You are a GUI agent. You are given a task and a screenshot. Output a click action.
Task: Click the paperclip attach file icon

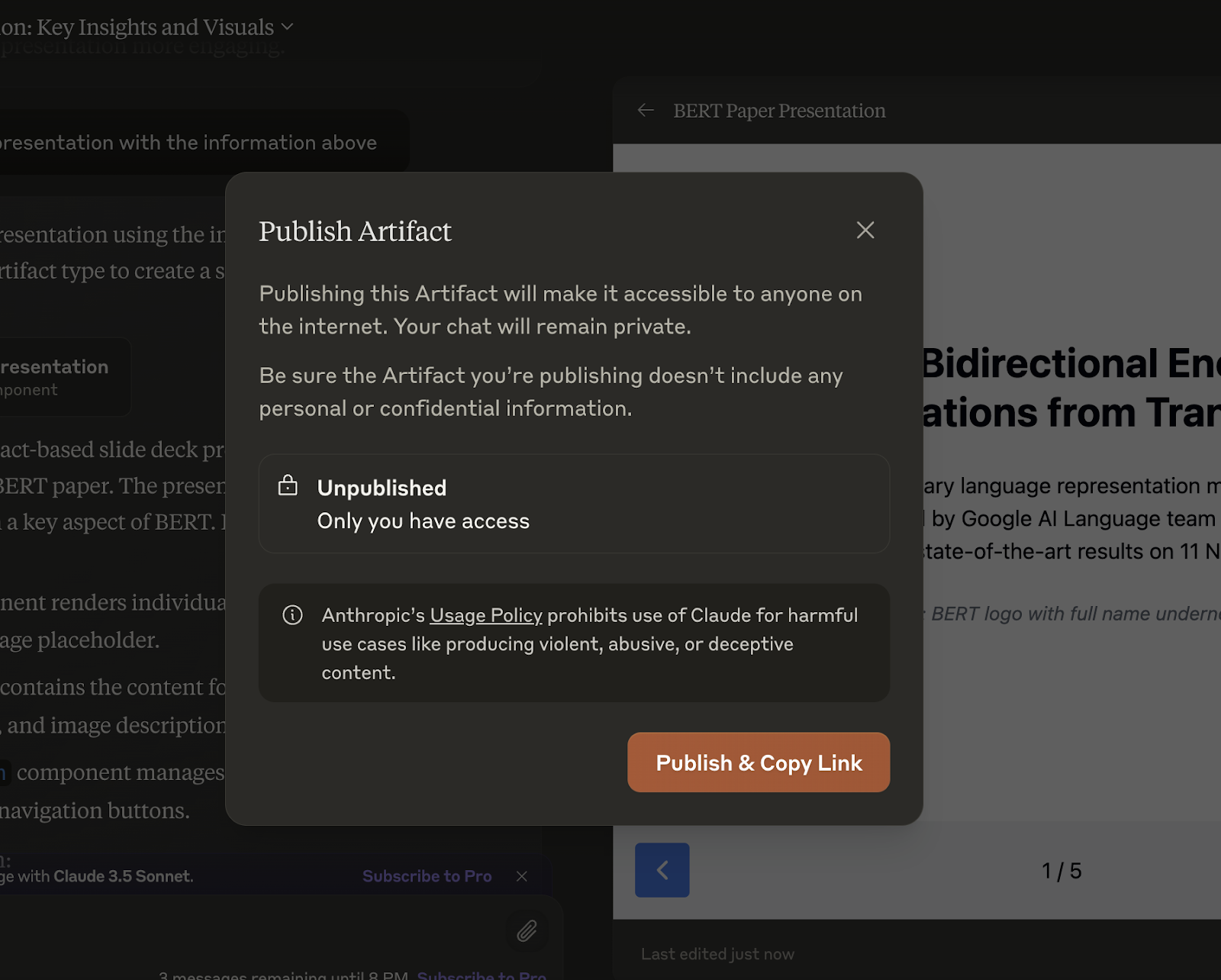527,930
